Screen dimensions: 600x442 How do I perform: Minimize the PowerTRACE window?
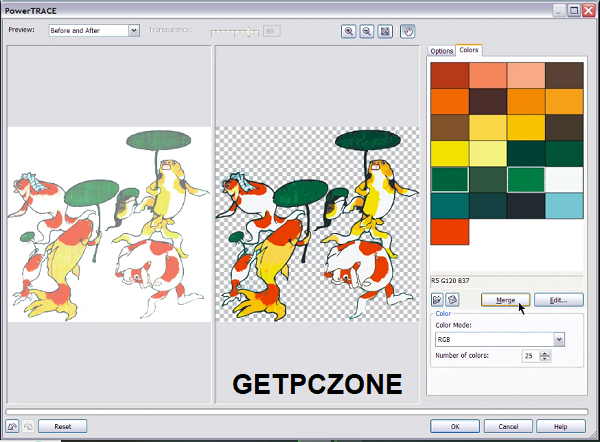(559, 10)
